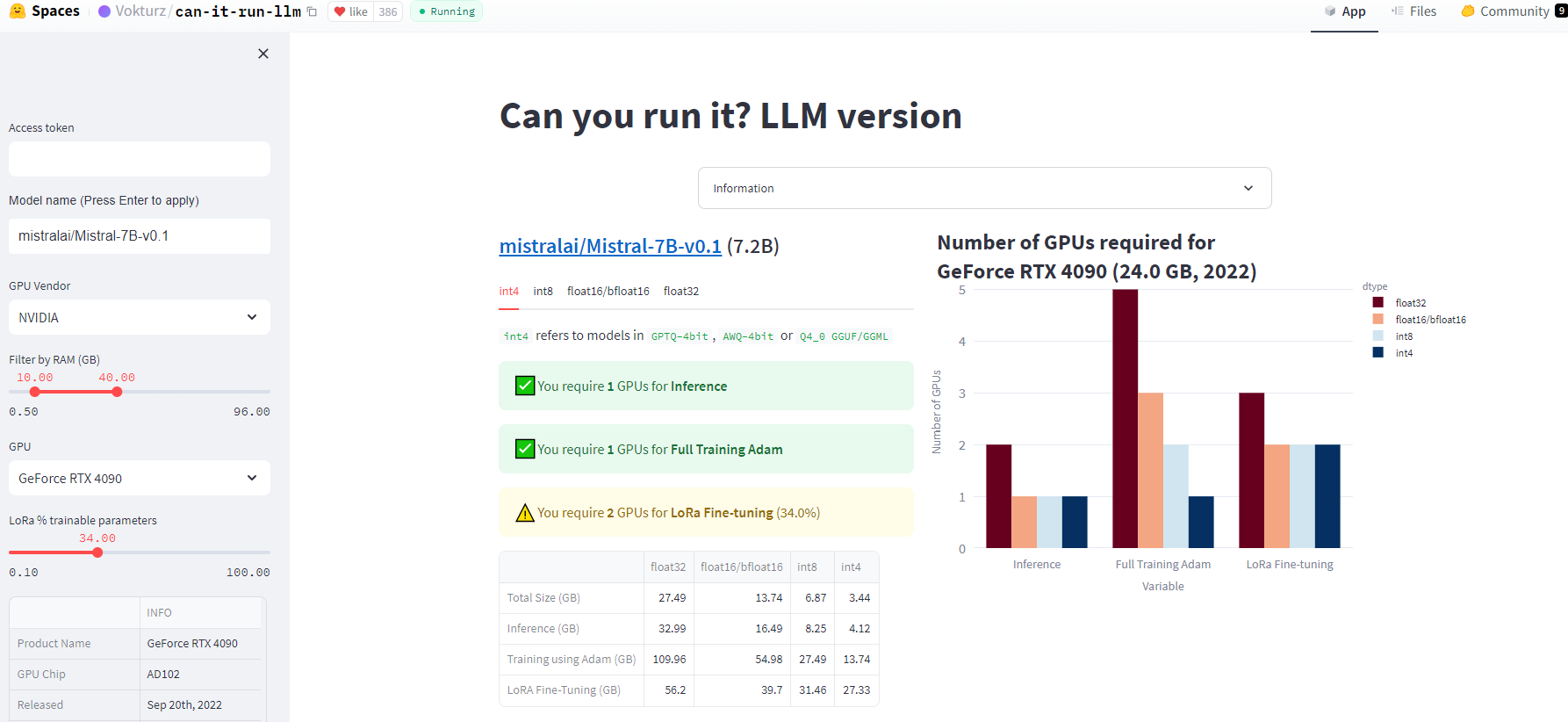
Task: Open the mistralai/Mistral-7B-v0.1 model link
Action: [x=610, y=246]
